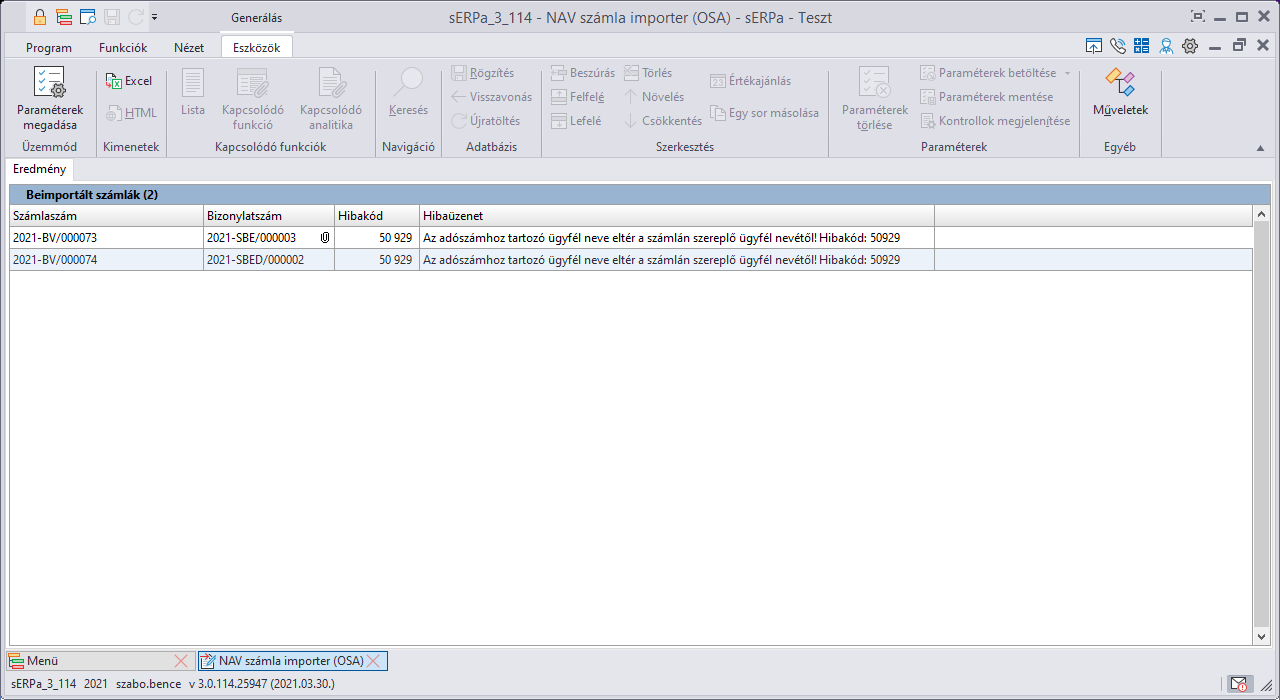Click the Paraméterek mentése button
Viewport: 1280px width, 700px height.
(x=986, y=97)
